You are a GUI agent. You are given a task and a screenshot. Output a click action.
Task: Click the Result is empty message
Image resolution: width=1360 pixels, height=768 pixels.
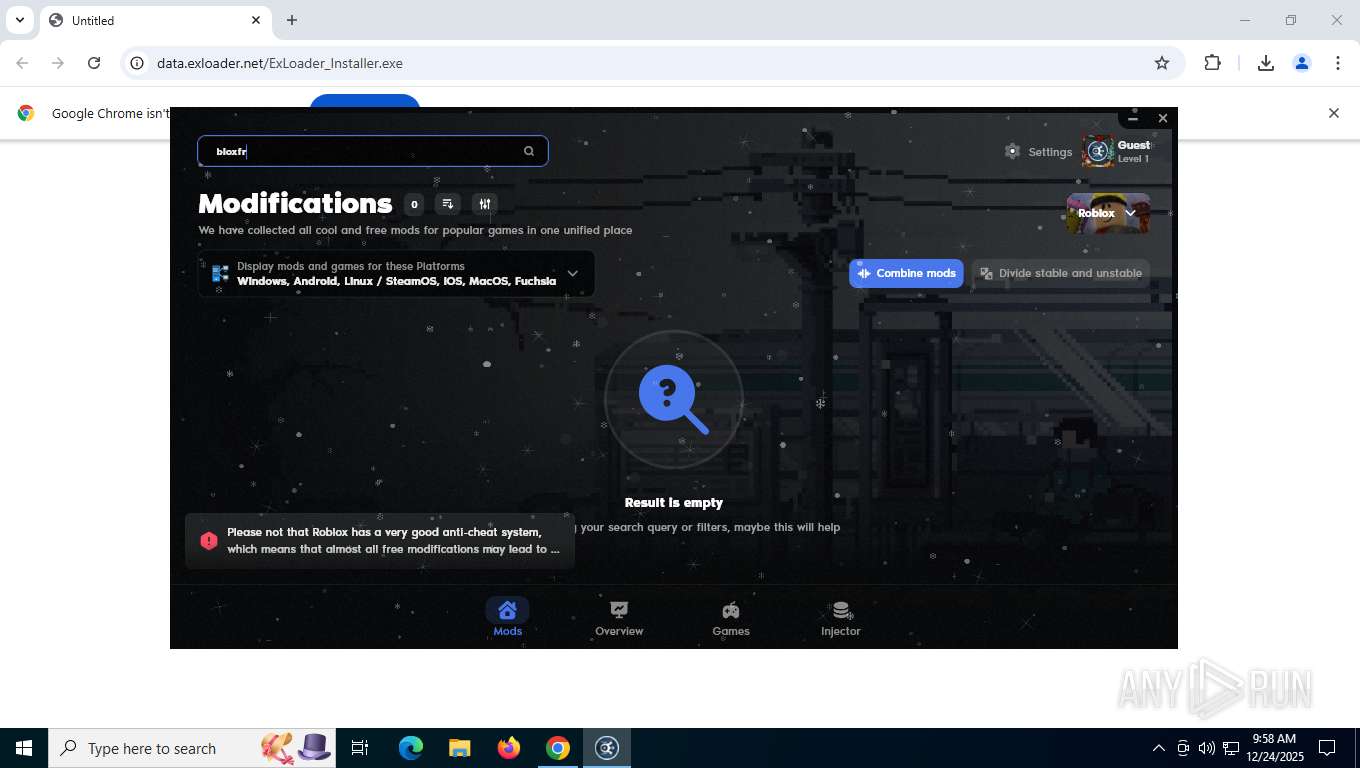[674, 503]
